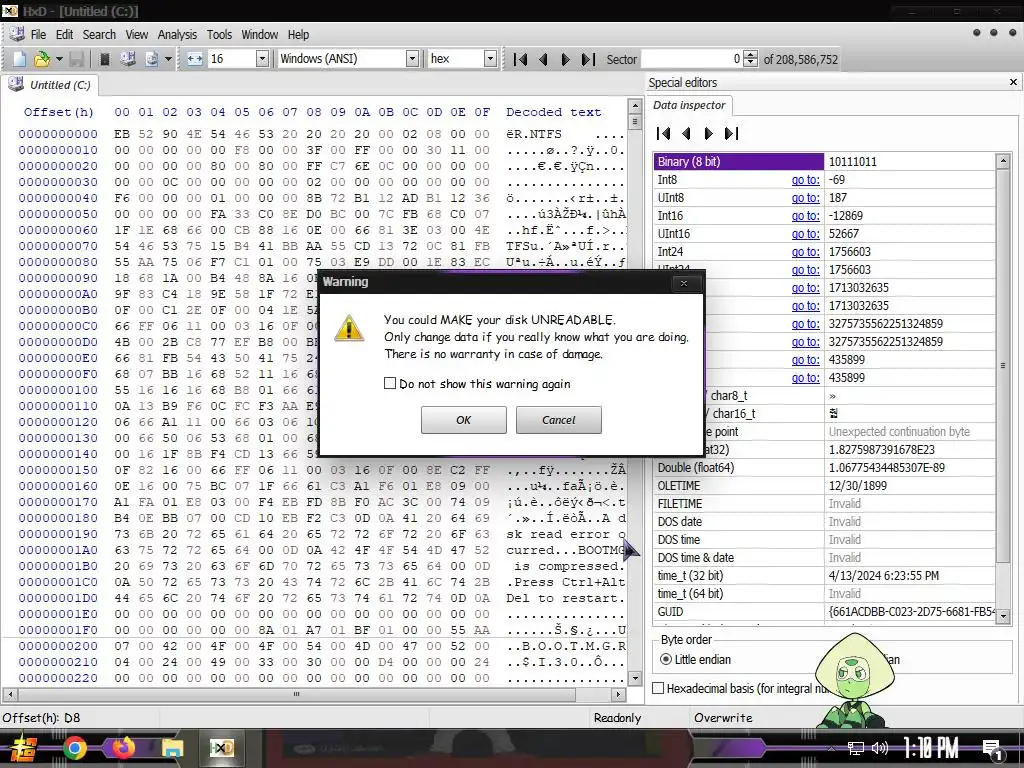Open the Help menu

(x=298, y=35)
